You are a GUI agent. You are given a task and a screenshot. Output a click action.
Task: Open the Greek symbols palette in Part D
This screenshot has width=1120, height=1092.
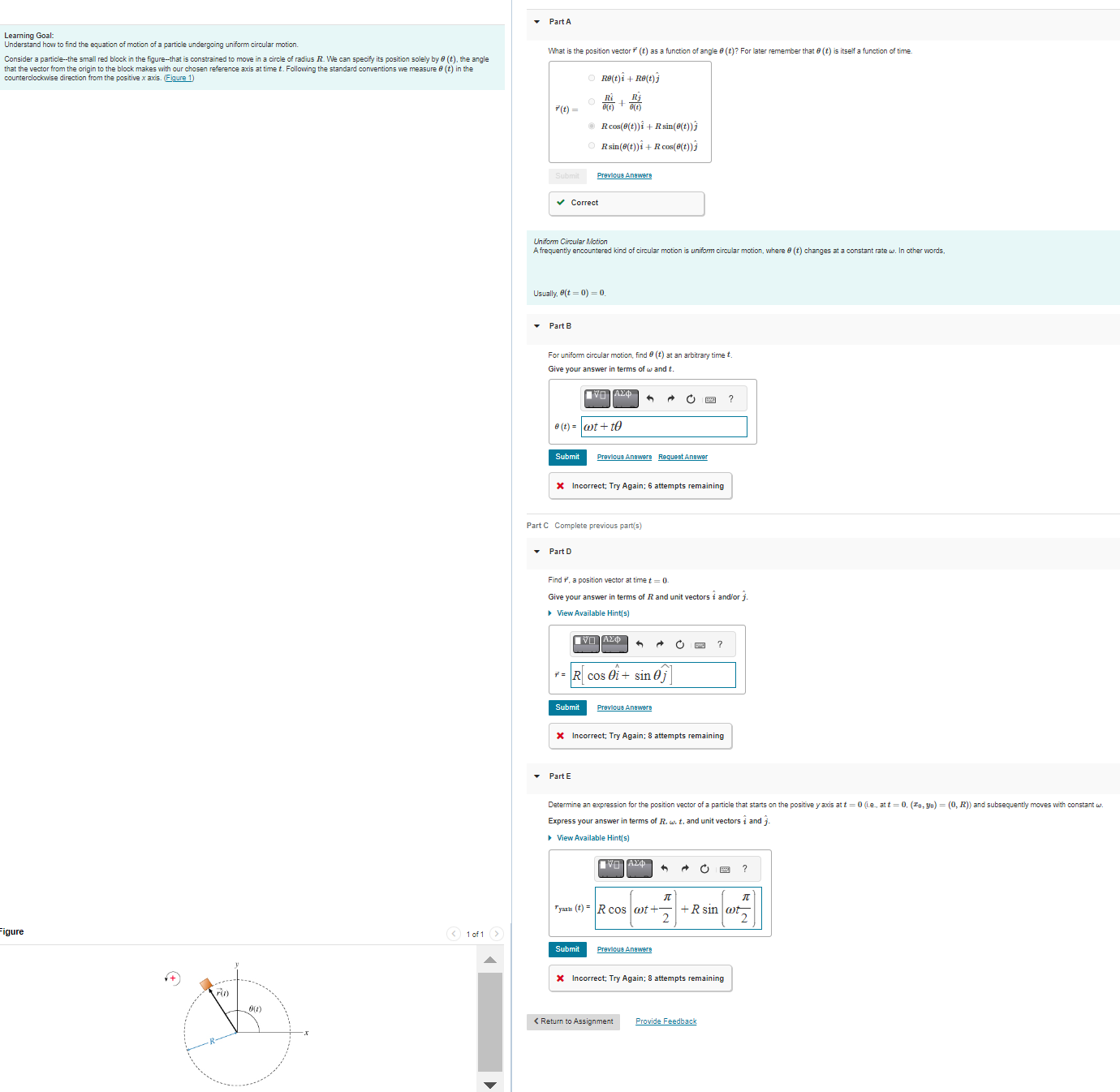(614, 643)
